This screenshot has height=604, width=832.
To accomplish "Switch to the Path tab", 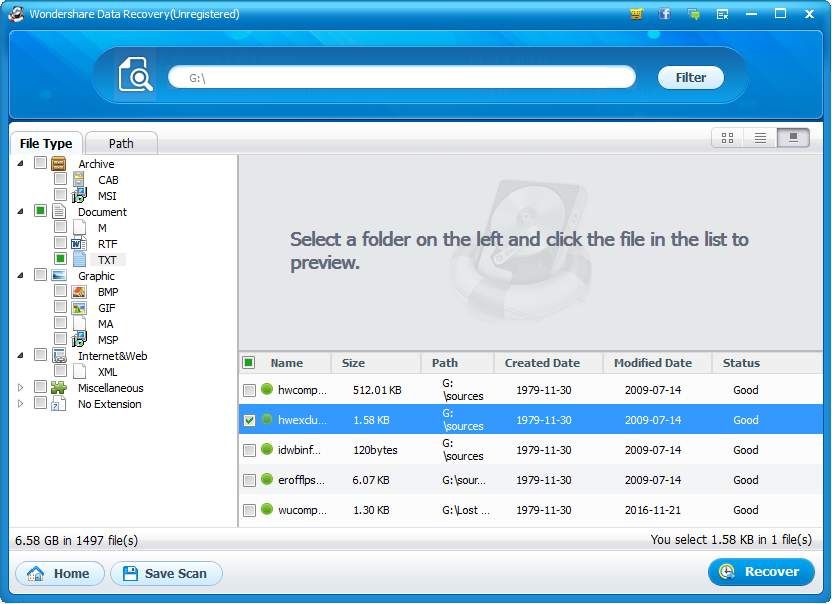I will click(x=121, y=143).
